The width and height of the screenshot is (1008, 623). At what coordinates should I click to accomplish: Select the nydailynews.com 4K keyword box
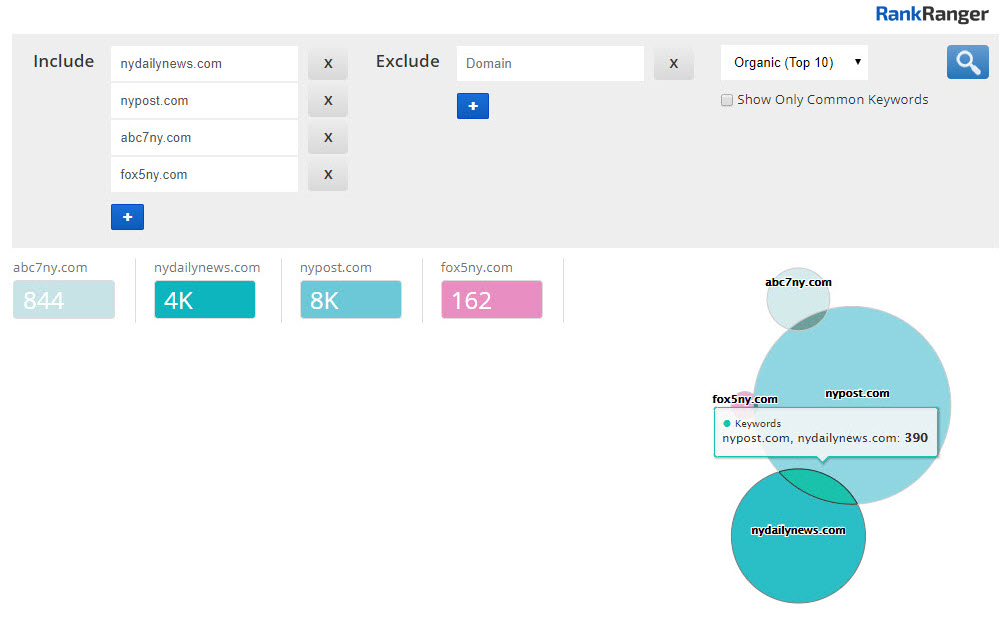pyautogui.click(x=205, y=300)
